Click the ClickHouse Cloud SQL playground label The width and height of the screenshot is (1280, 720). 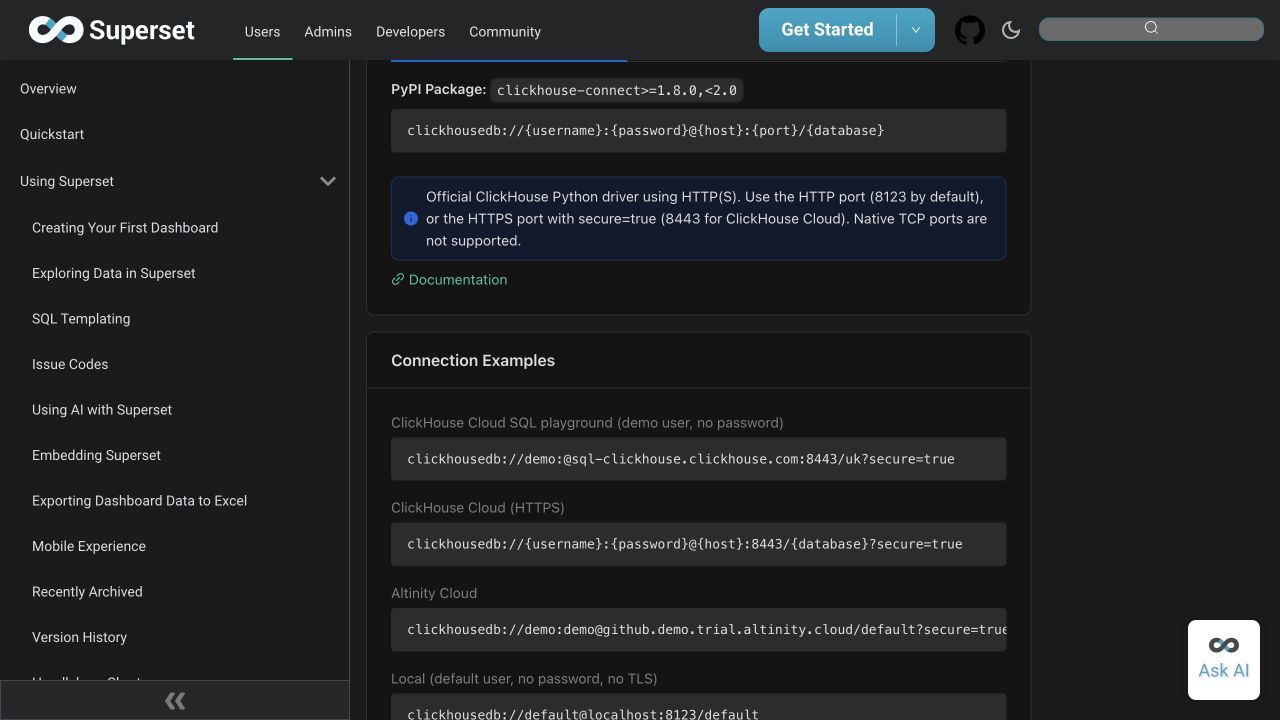click(587, 423)
